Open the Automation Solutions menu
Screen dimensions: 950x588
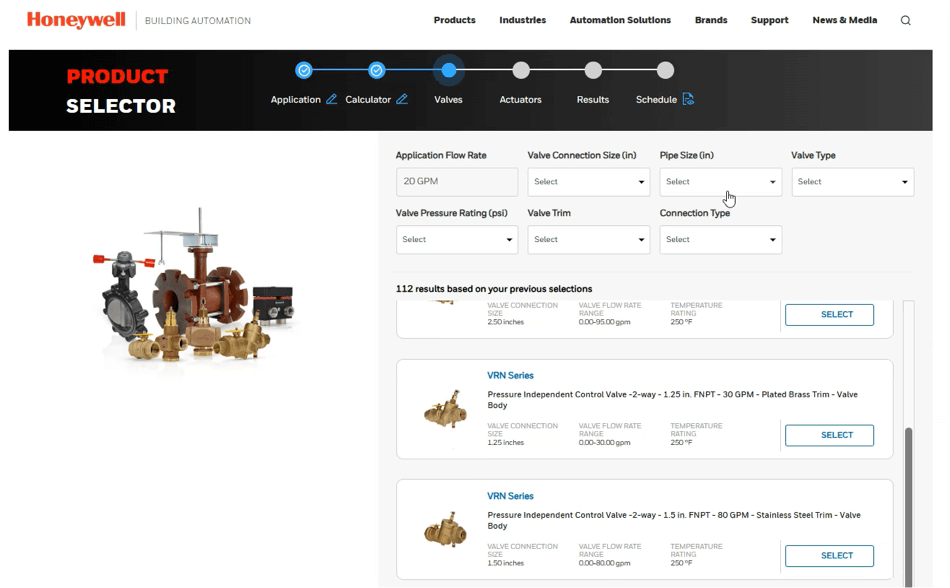(x=620, y=20)
